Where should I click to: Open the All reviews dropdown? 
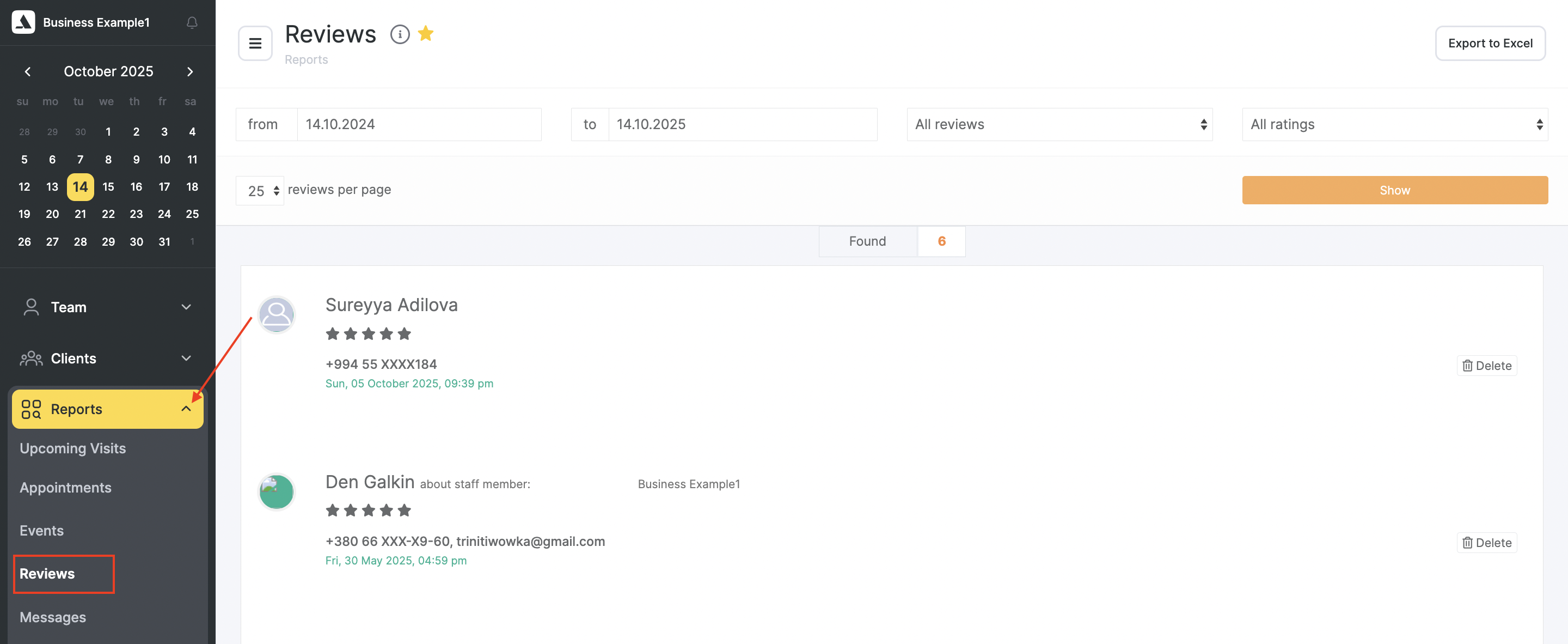coord(1059,124)
